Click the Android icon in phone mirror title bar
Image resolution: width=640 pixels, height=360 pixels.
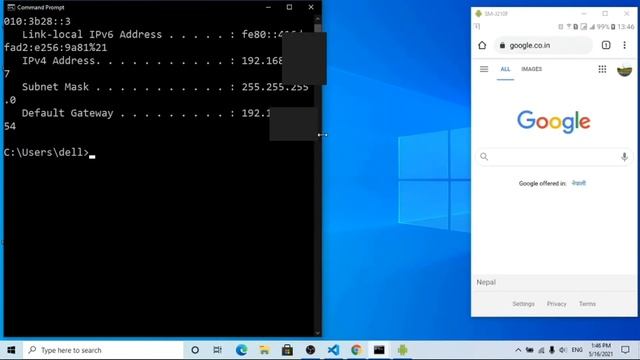point(478,13)
